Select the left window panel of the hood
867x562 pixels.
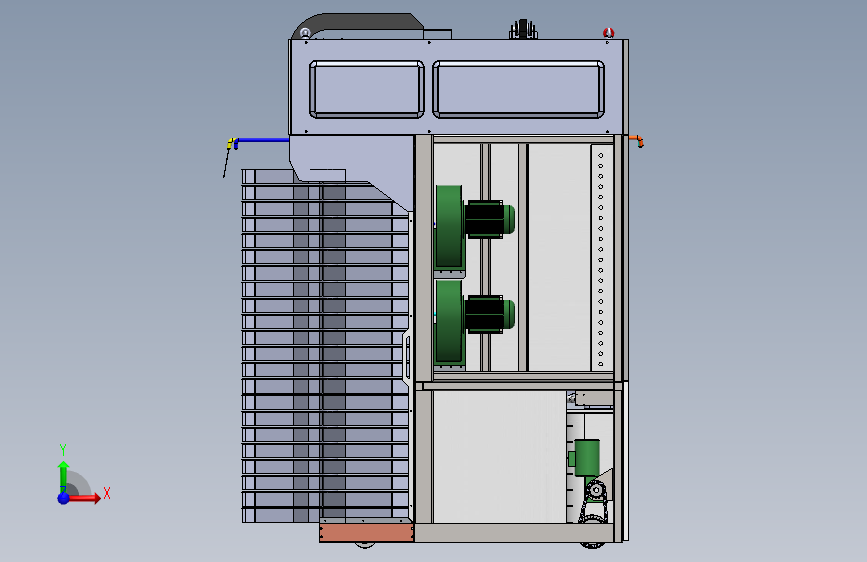pyautogui.click(x=367, y=90)
